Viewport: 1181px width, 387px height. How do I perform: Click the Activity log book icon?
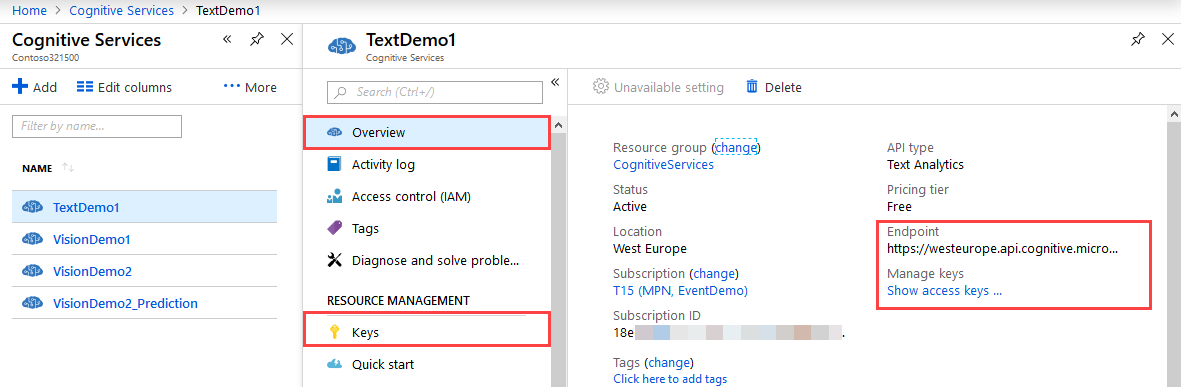click(334, 164)
